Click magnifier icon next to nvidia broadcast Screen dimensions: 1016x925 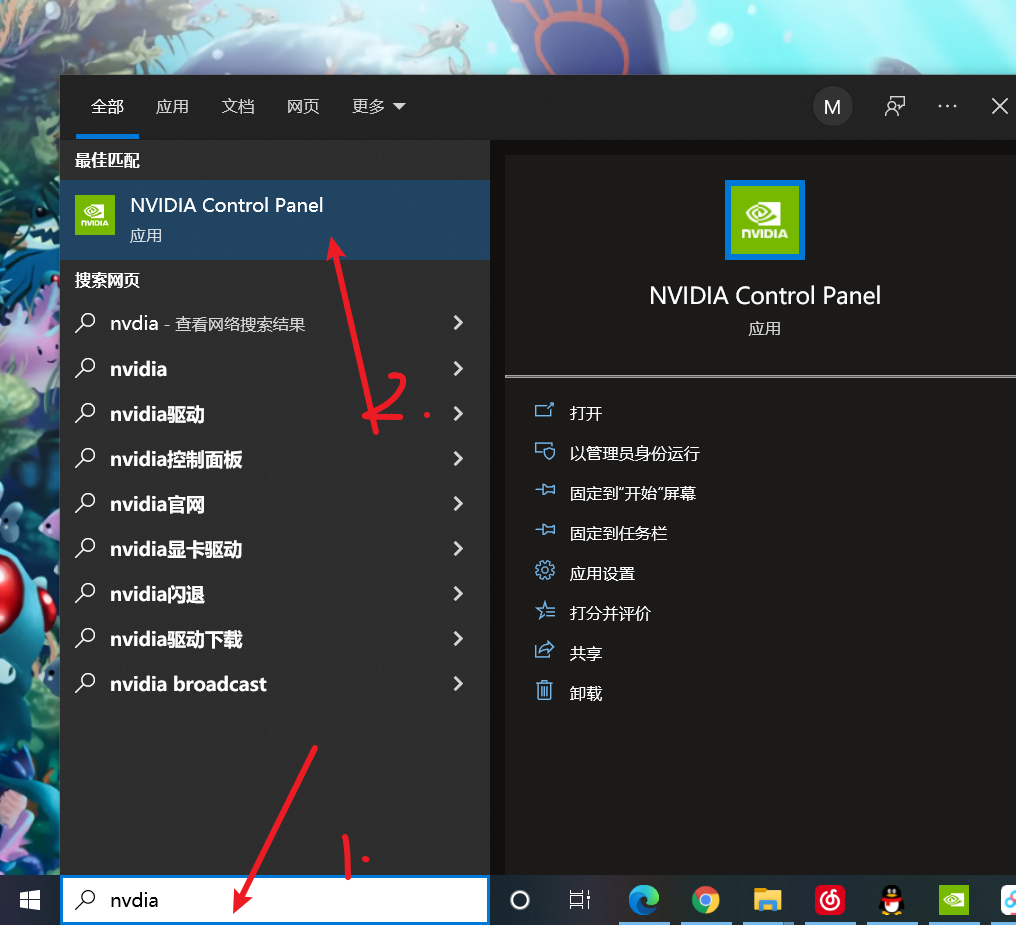coord(85,683)
